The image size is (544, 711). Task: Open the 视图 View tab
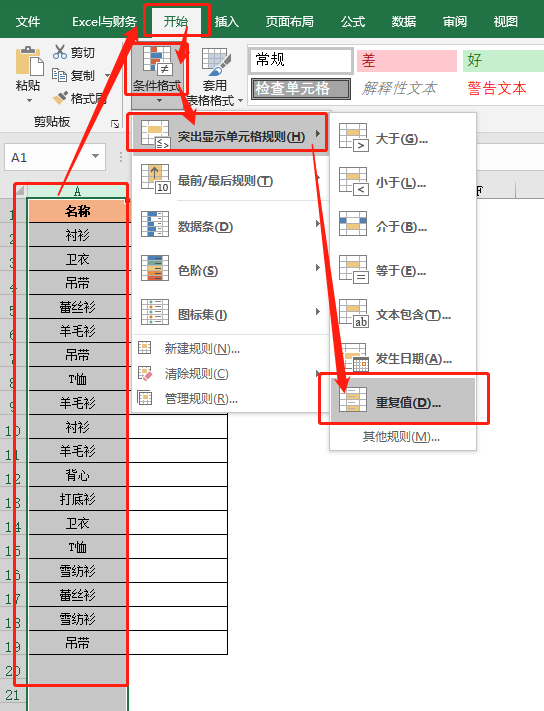pyautogui.click(x=505, y=22)
